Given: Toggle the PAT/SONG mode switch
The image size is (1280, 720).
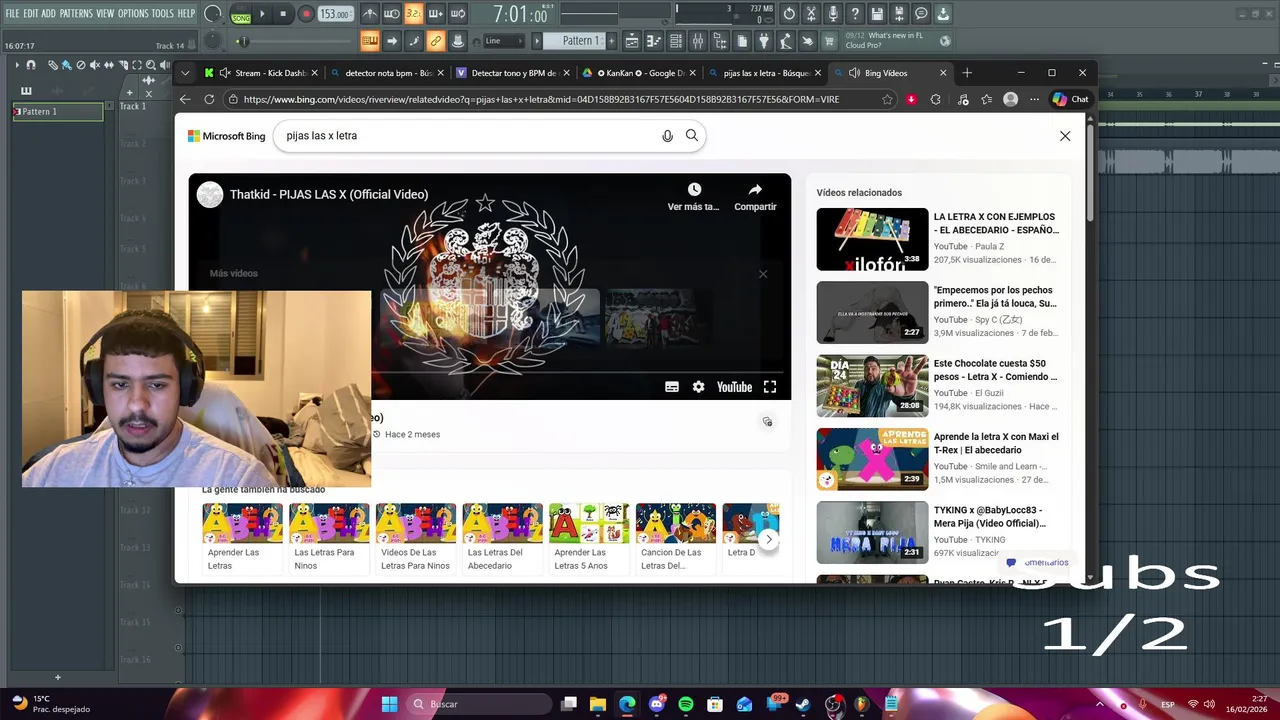Looking at the screenshot, I should (241, 14).
